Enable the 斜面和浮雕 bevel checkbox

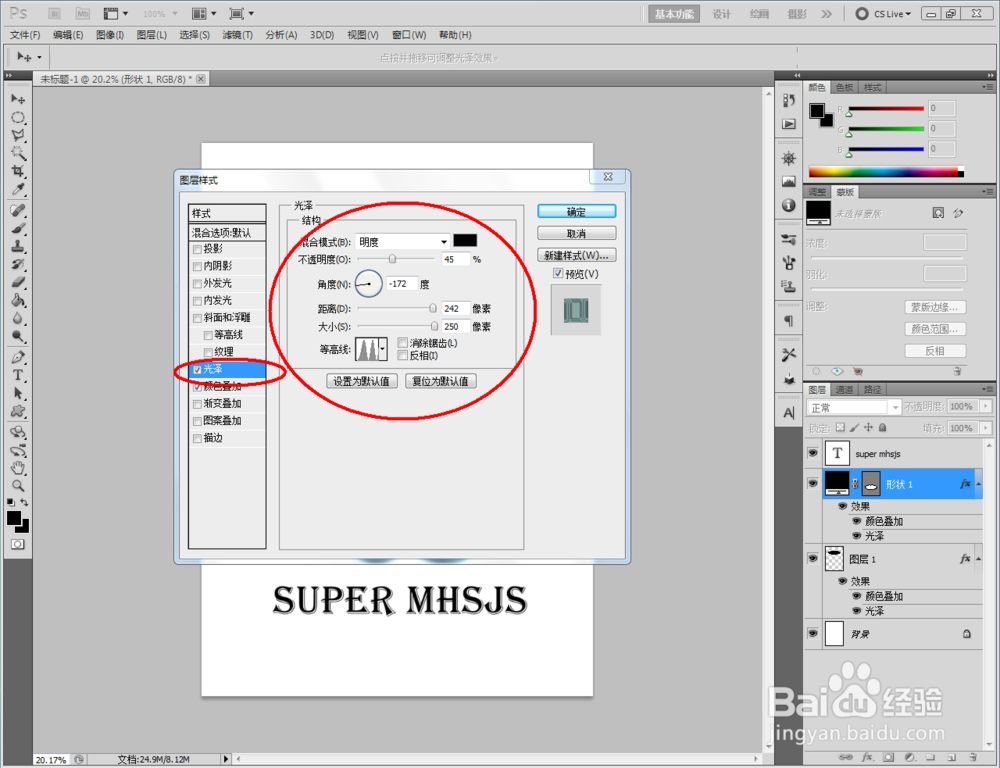pos(197,318)
